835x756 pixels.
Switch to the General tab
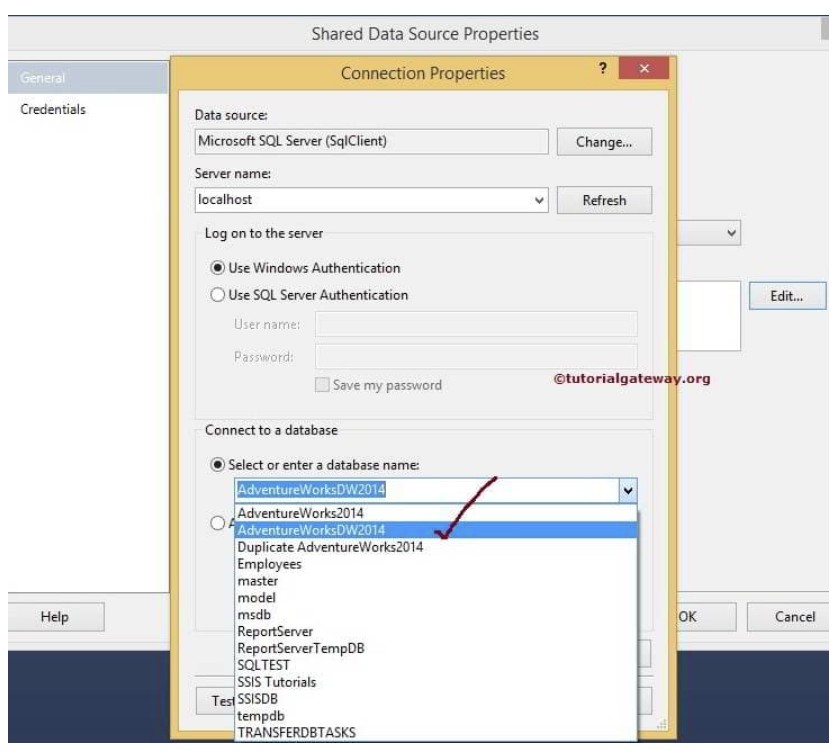tap(88, 78)
